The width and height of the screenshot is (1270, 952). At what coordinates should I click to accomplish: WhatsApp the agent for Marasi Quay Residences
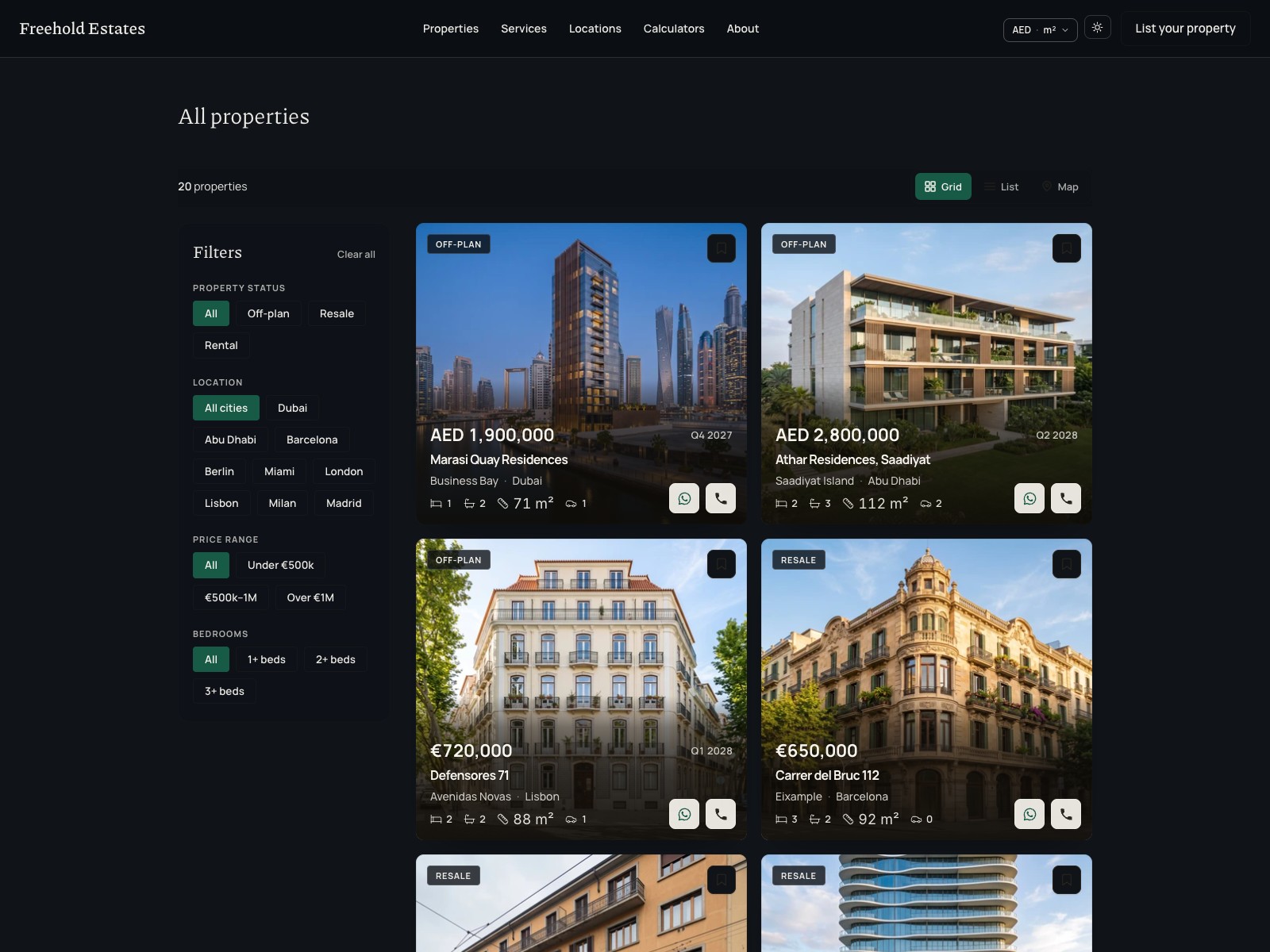pyautogui.click(x=684, y=498)
